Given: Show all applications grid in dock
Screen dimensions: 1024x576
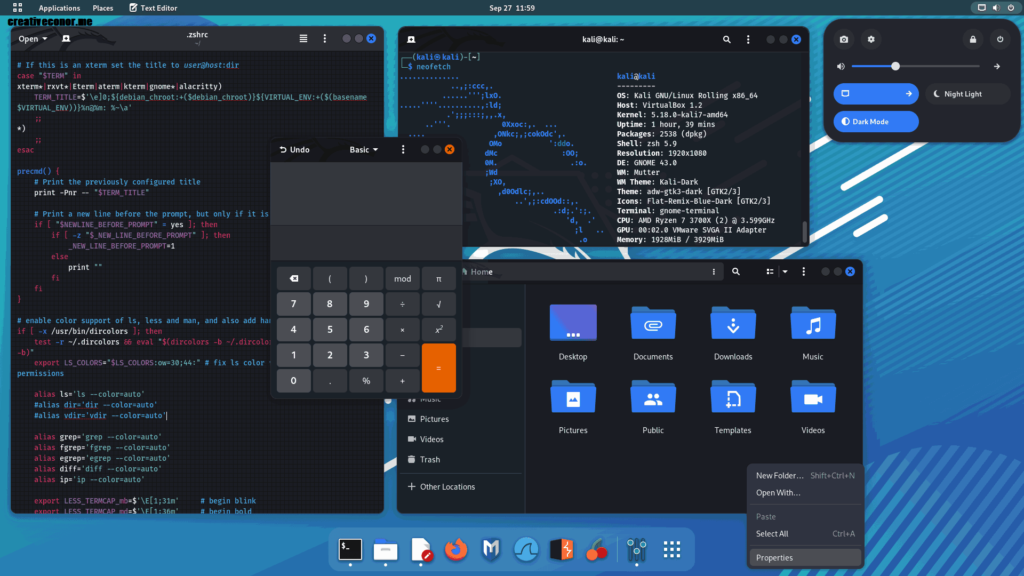Looking at the screenshot, I should pyautogui.click(x=672, y=549).
